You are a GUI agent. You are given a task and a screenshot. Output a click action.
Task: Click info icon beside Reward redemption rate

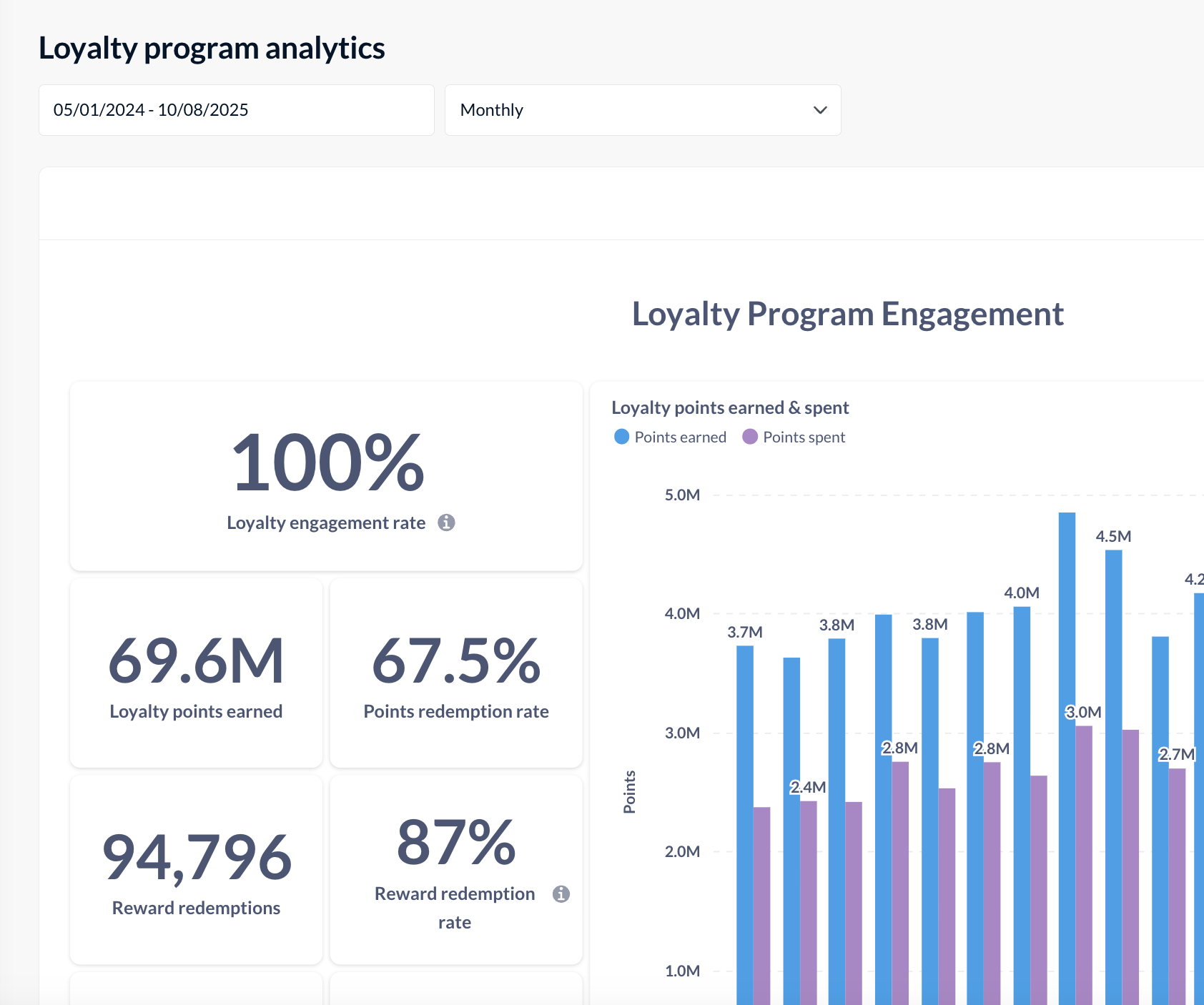click(x=561, y=893)
